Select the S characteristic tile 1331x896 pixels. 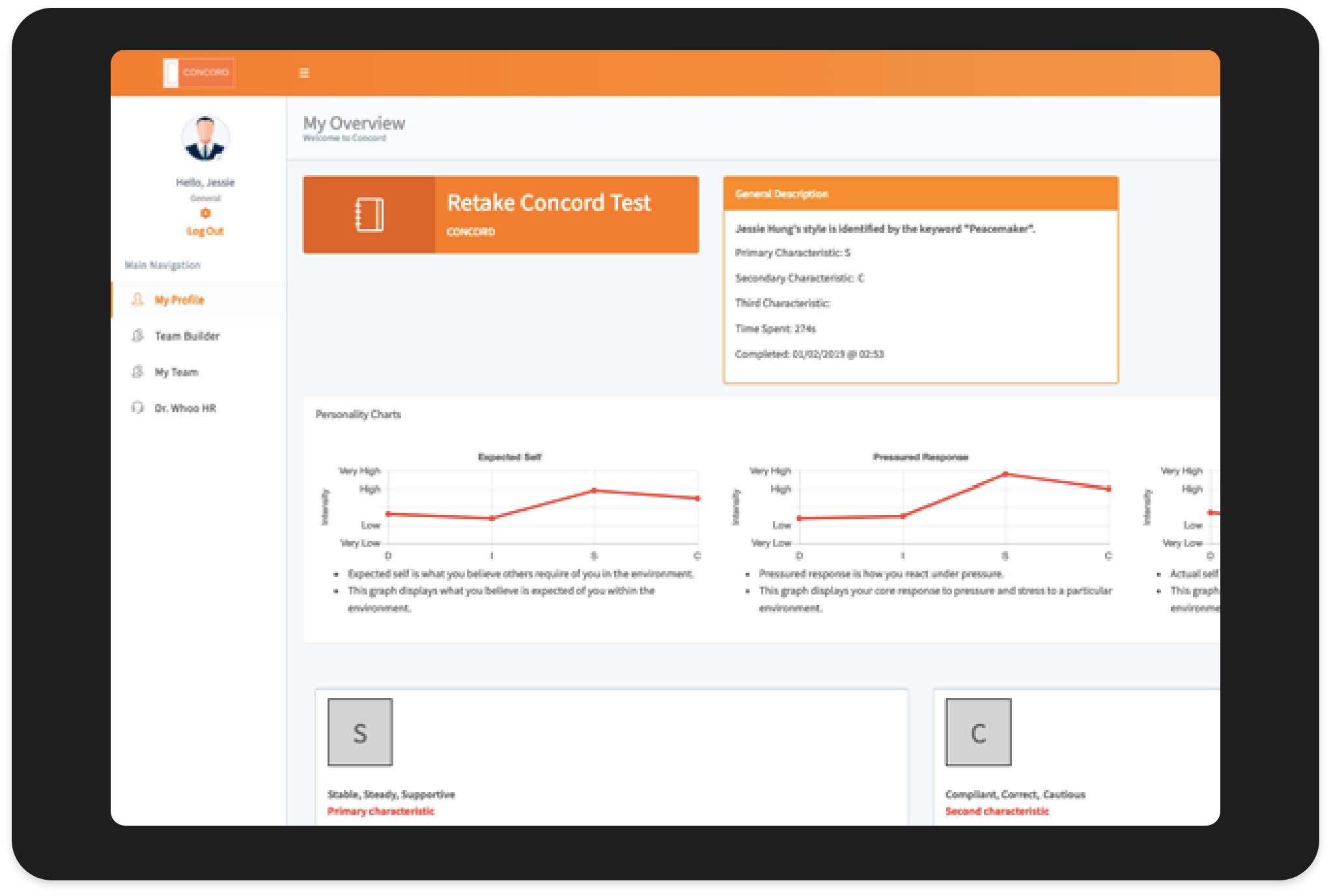tap(360, 732)
